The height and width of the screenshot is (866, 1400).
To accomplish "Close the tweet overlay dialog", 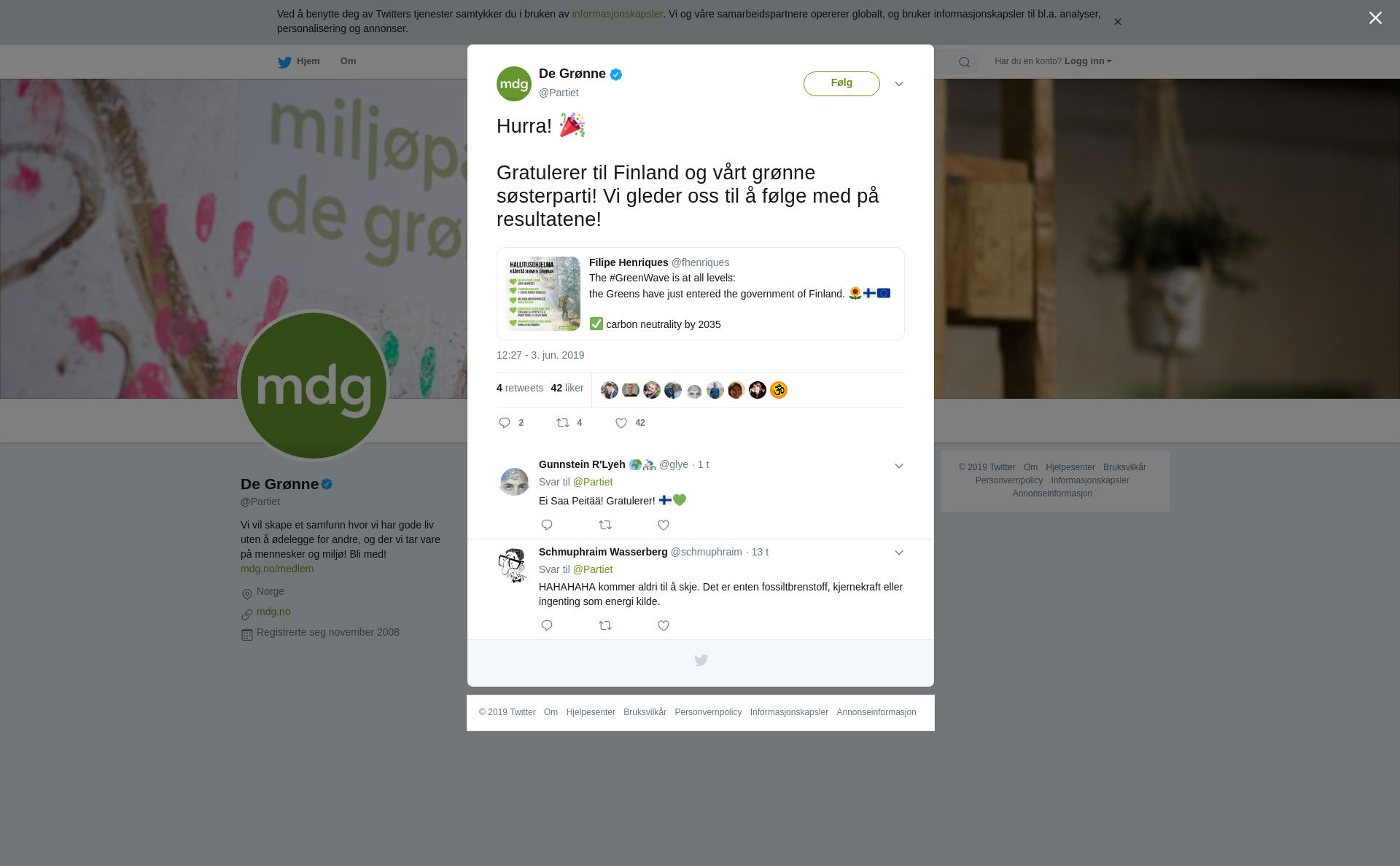I will (x=1375, y=17).
